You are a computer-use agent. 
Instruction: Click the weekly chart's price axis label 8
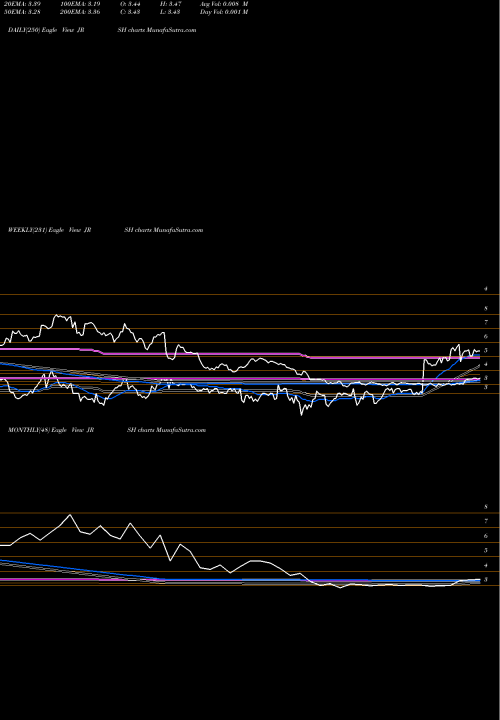click(x=486, y=309)
